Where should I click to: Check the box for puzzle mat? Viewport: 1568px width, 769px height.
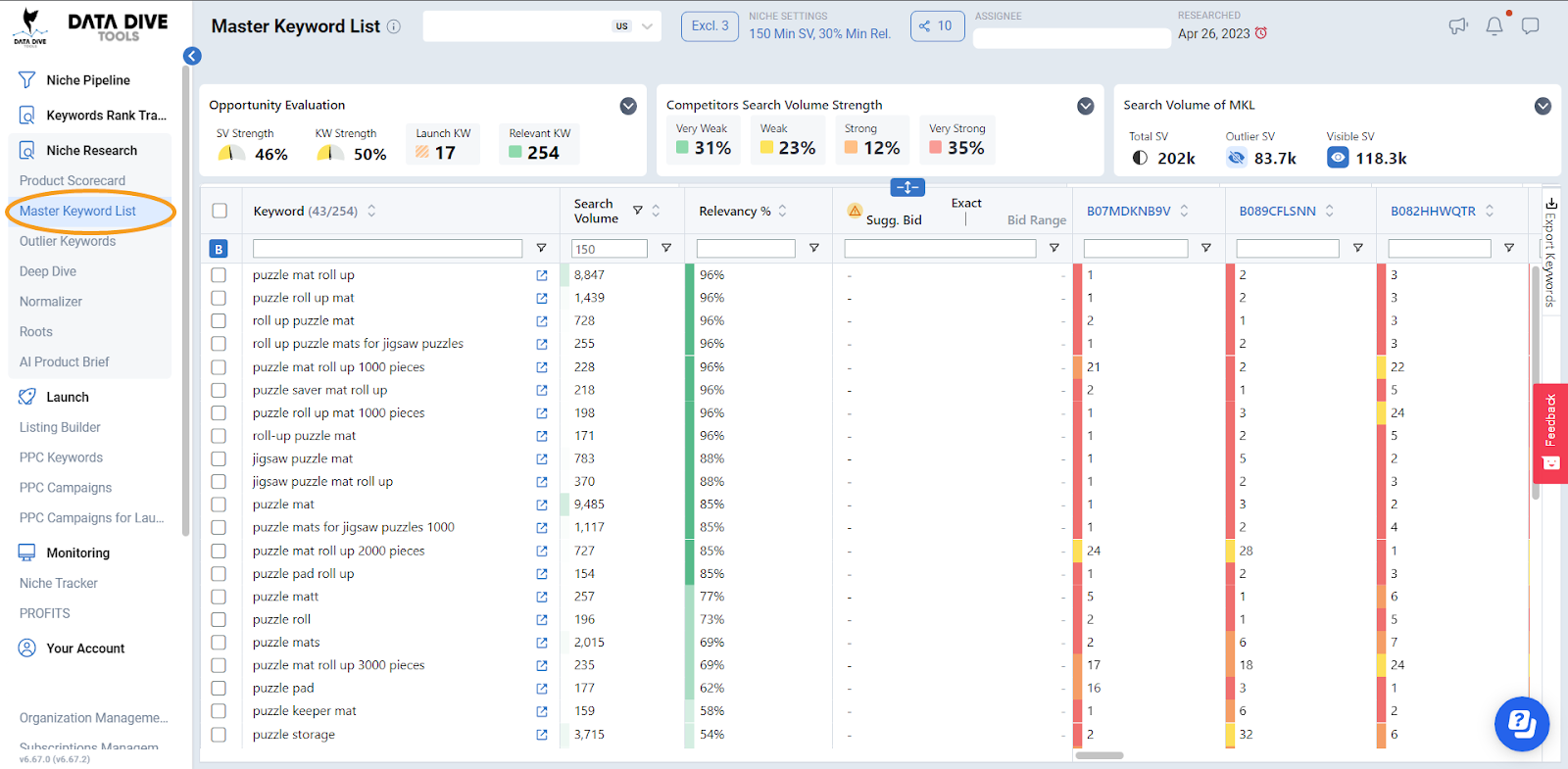[x=219, y=505]
